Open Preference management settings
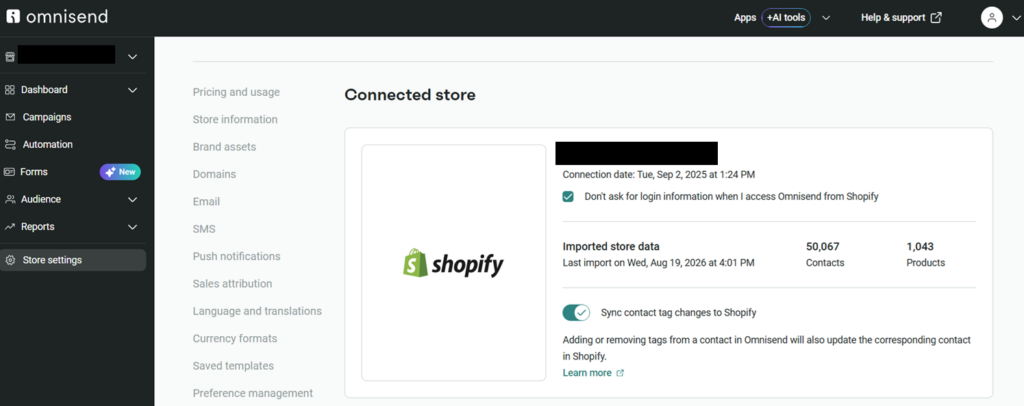1024x406 pixels. 253,394
